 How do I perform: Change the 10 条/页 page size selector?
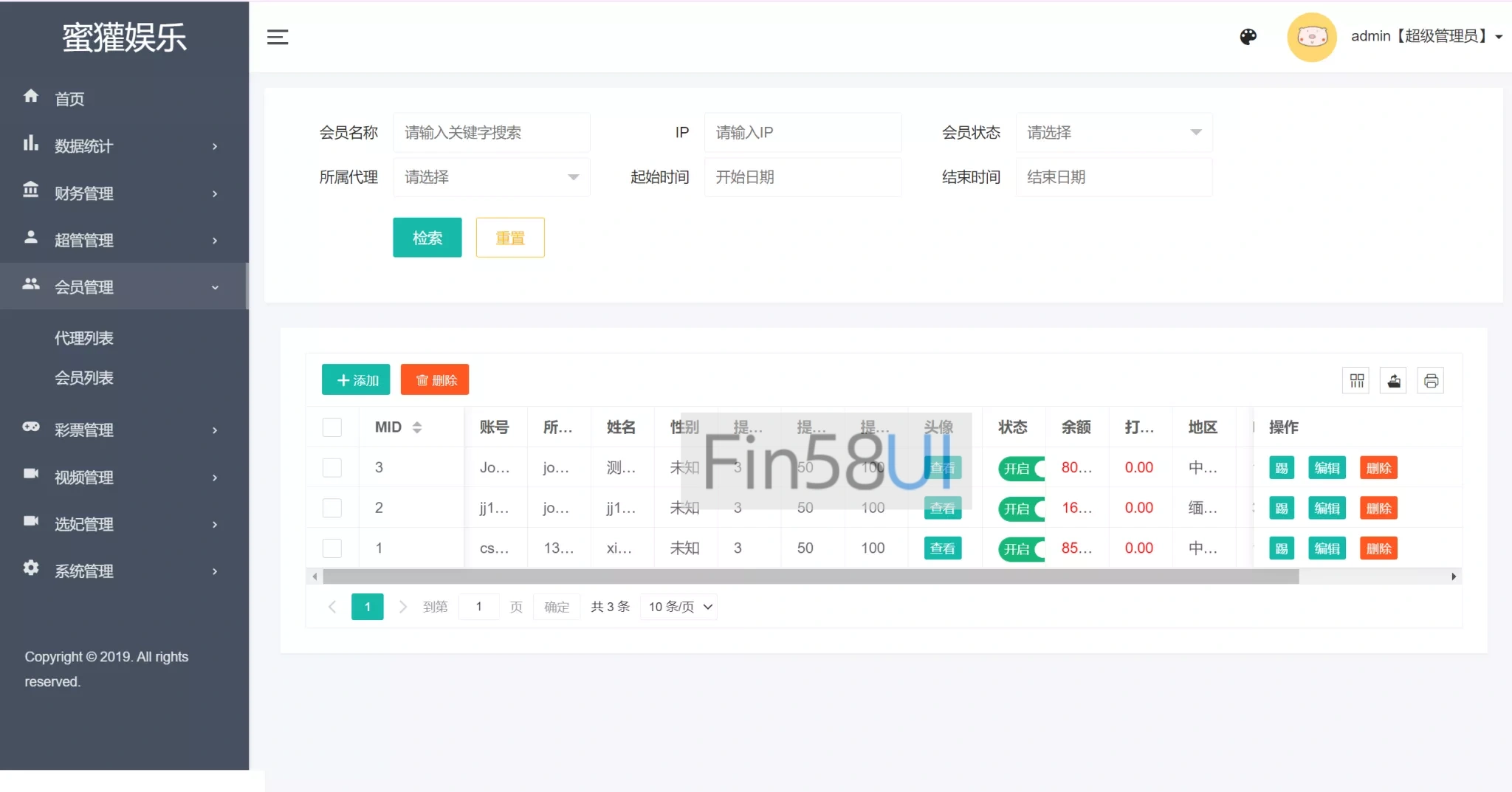(x=679, y=607)
